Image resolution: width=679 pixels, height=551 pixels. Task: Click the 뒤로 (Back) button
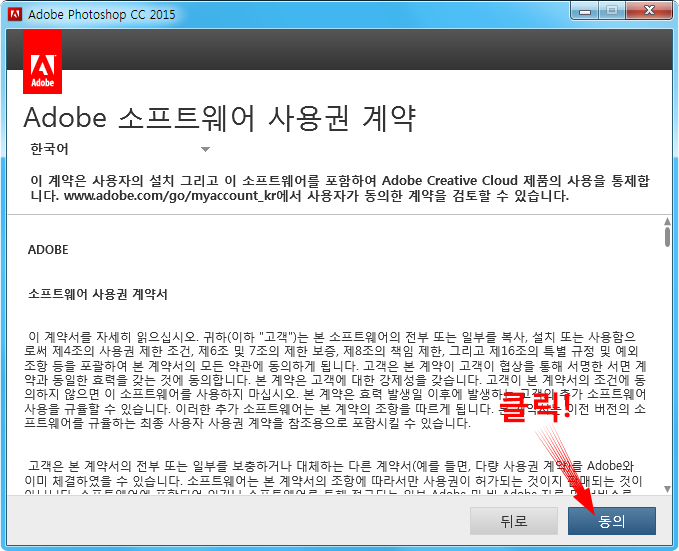click(514, 521)
